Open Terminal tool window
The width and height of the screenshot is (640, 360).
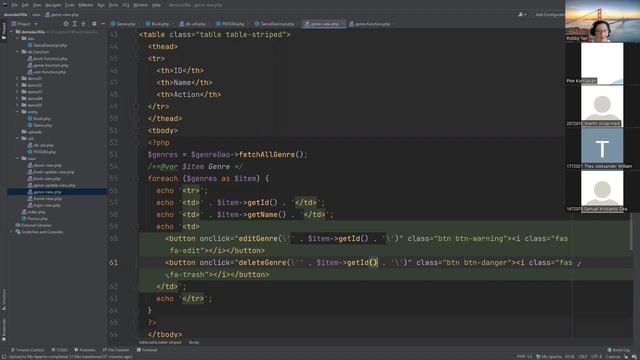pyautogui.click(x=147, y=350)
